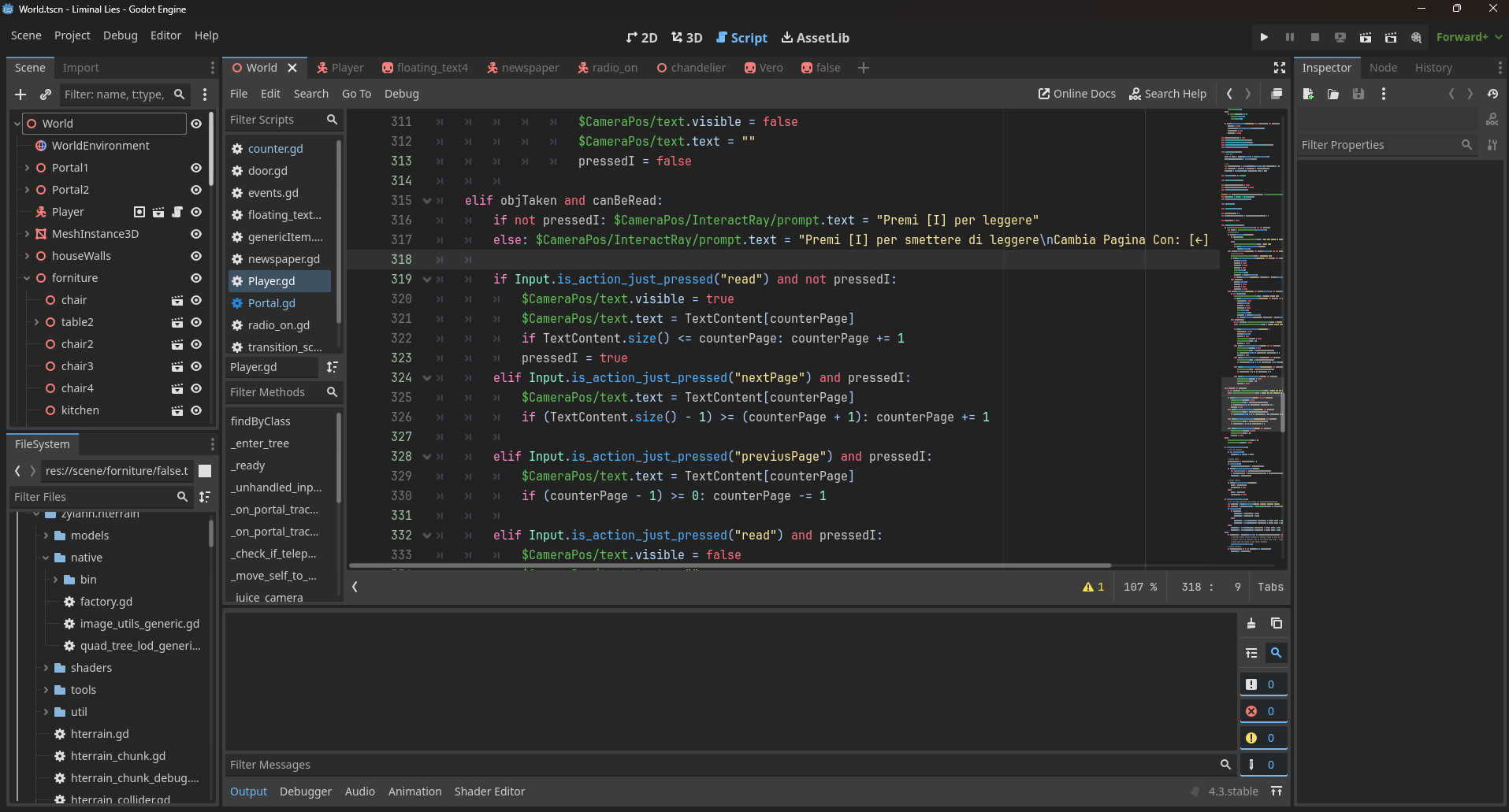Go to previous edited script arrow
The image size is (1509, 812).
tap(1229, 94)
